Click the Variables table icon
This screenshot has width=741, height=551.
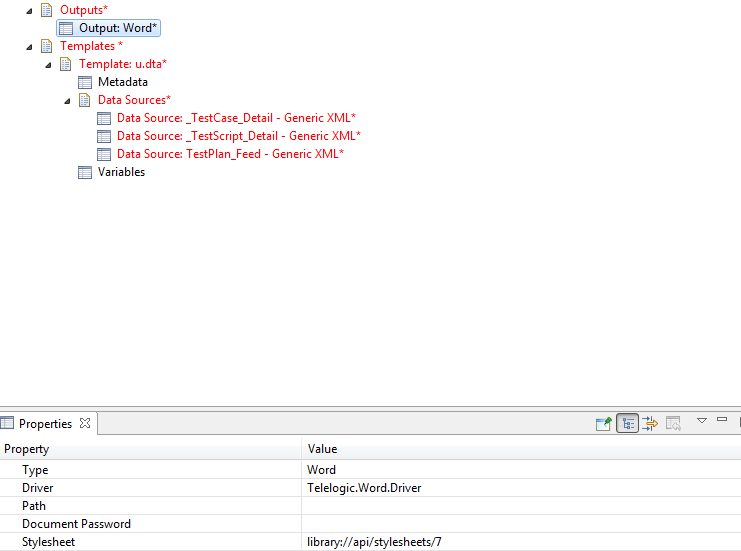(85, 172)
